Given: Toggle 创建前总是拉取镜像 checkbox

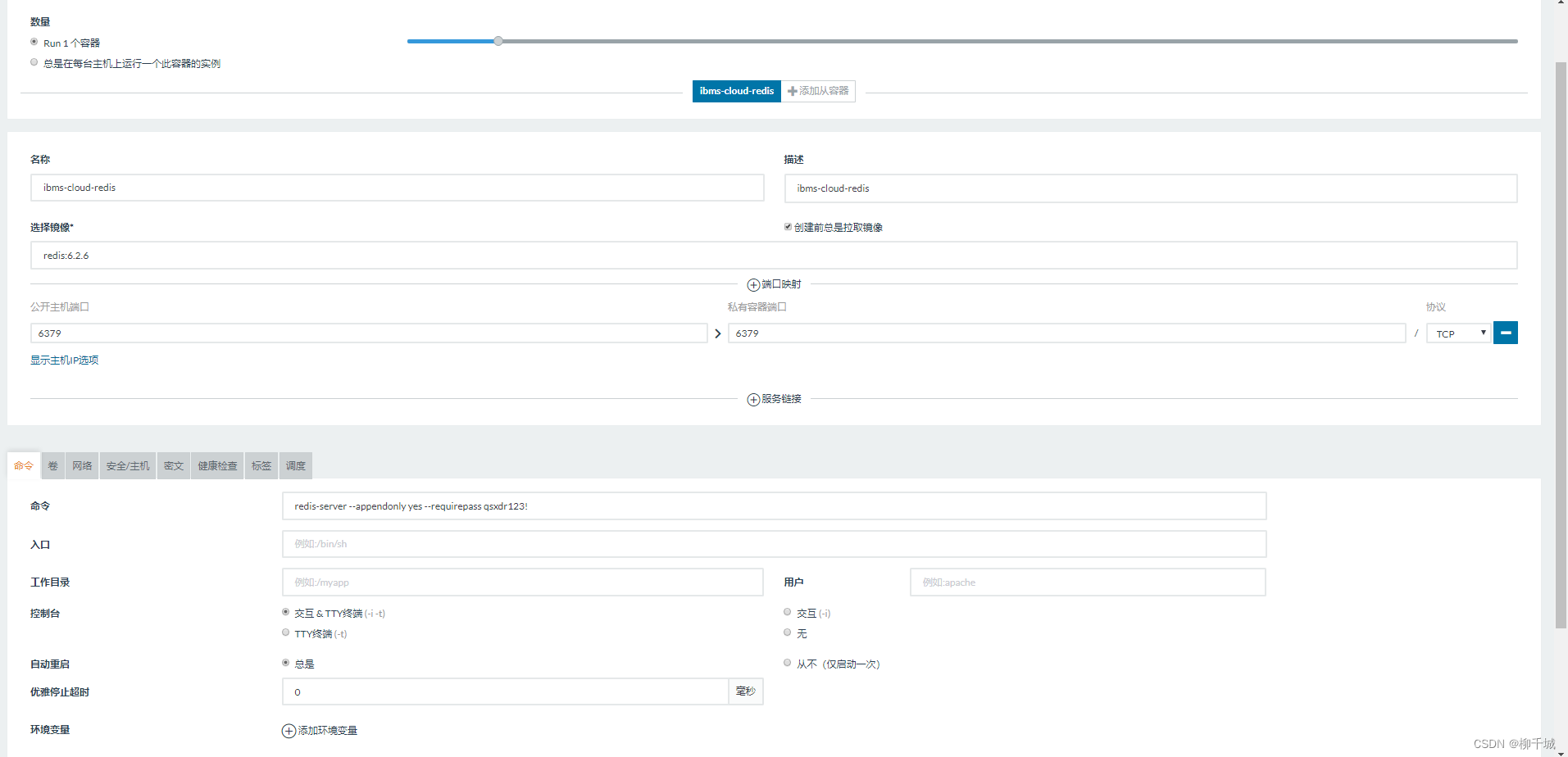Looking at the screenshot, I should pyautogui.click(x=788, y=227).
